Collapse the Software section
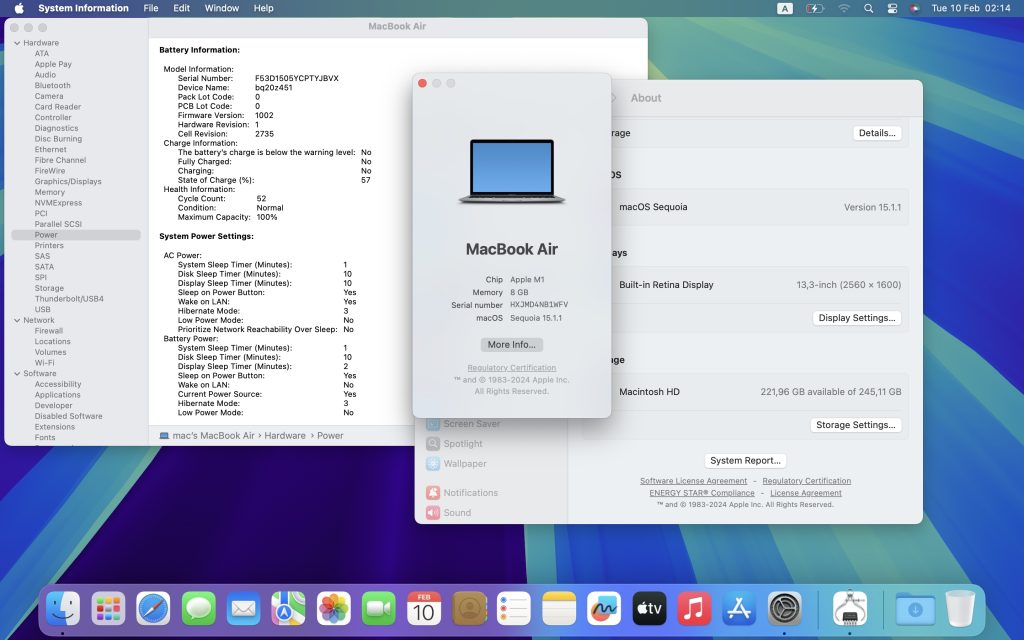Image resolution: width=1024 pixels, height=640 pixels. click(x=15, y=373)
